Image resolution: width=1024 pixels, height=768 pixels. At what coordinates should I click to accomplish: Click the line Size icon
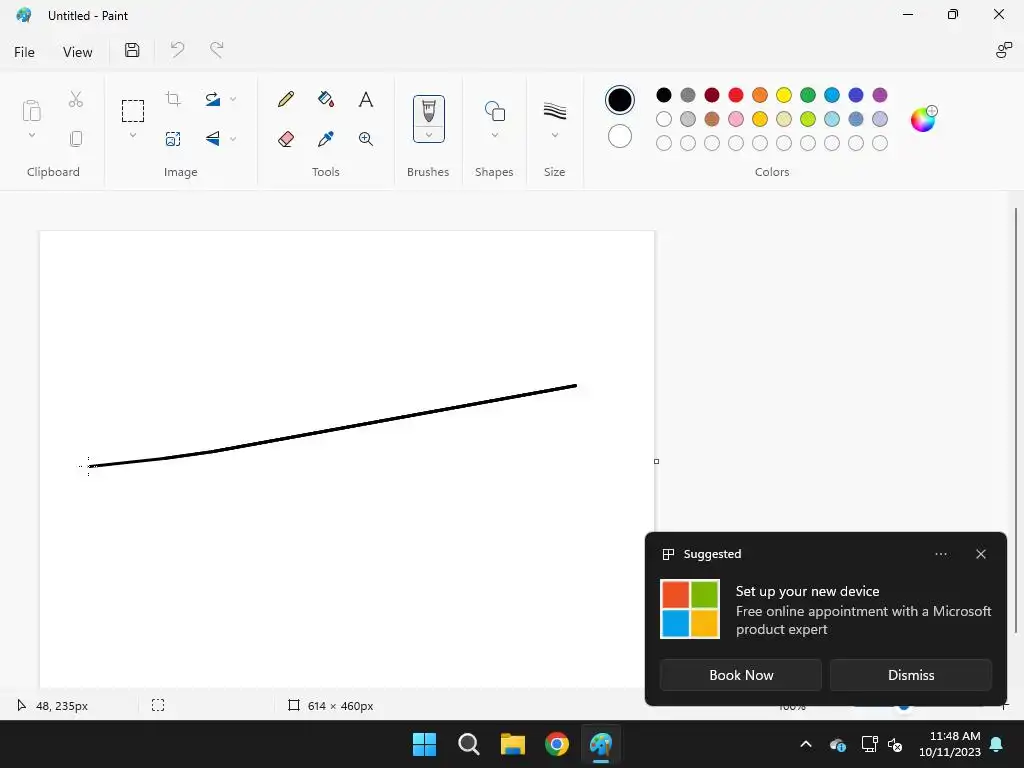[554, 111]
